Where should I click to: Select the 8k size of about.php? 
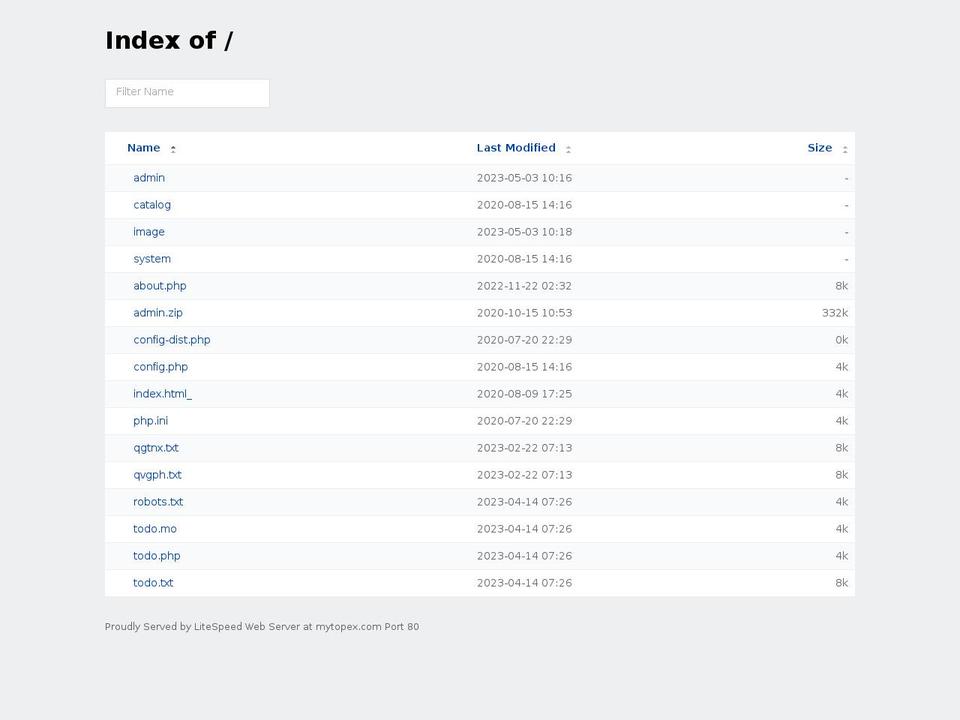pyautogui.click(x=841, y=285)
